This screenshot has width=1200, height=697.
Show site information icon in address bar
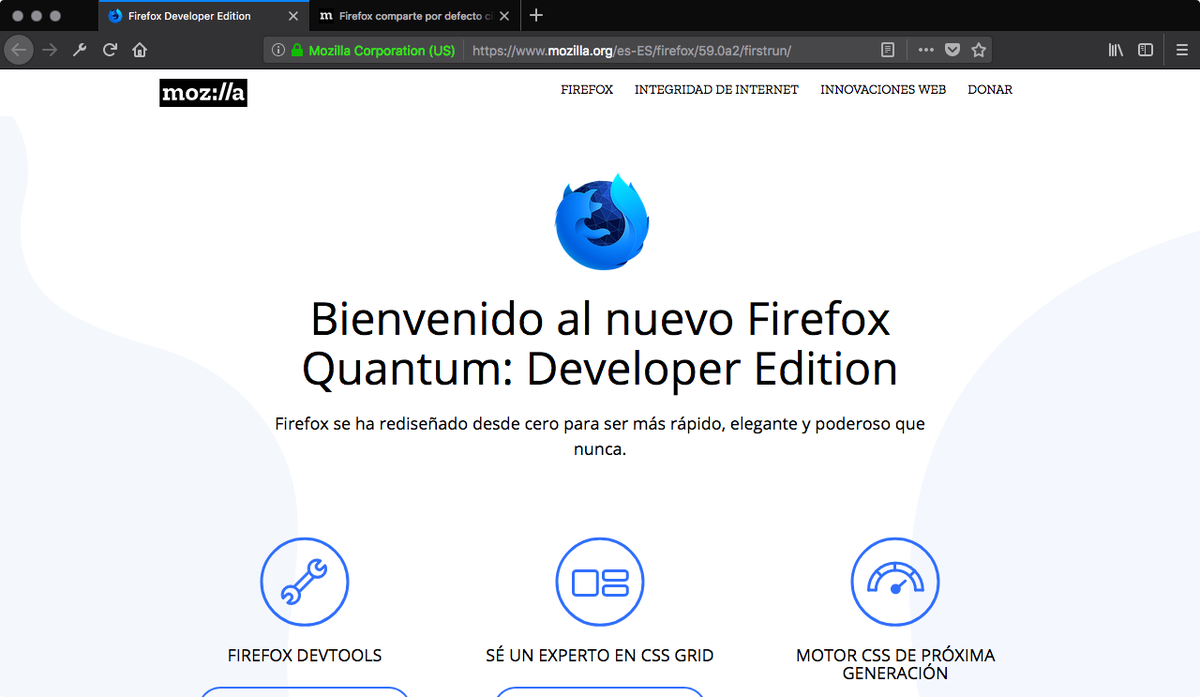tap(278, 50)
